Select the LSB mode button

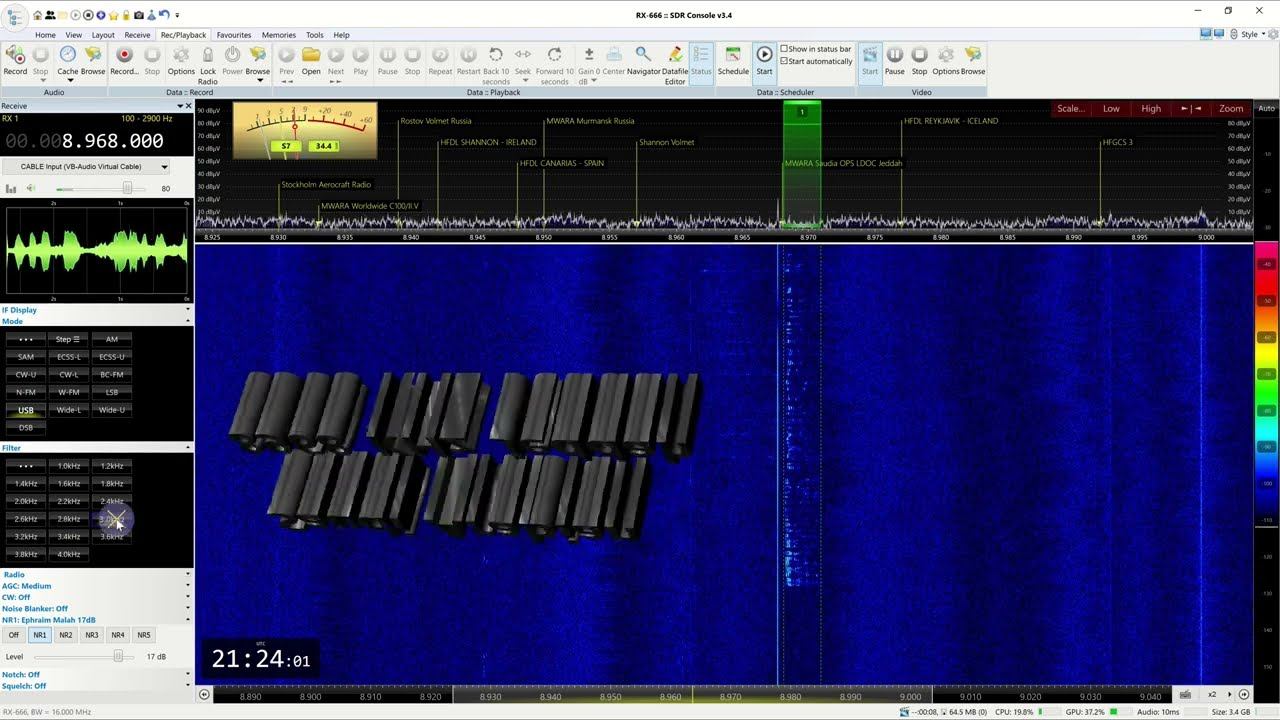[x=112, y=392]
